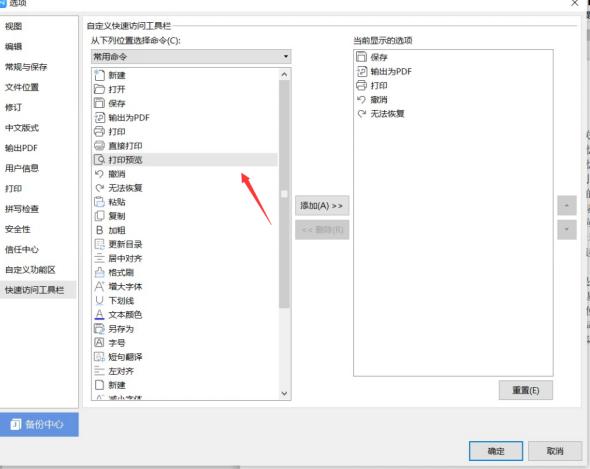Open the 文件位置 category
Screen dimensions: 590x469
22,87
